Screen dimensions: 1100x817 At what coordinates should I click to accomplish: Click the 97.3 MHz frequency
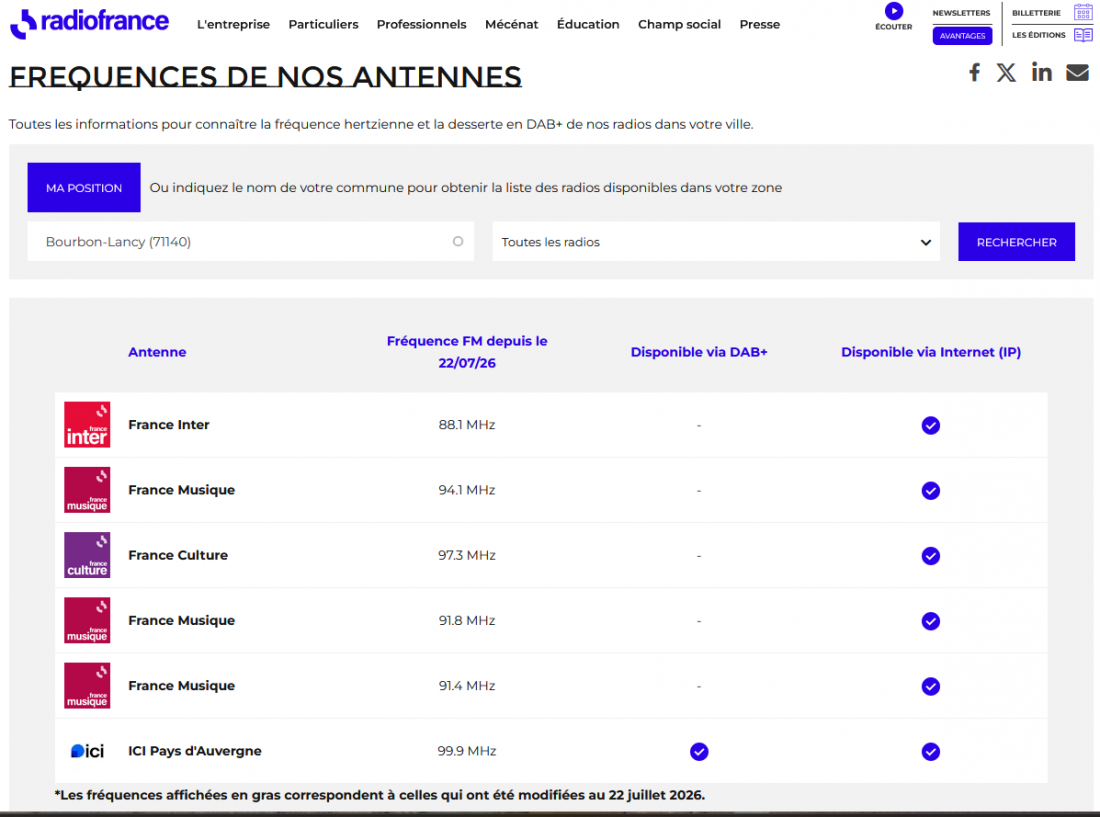click(467, 555)
